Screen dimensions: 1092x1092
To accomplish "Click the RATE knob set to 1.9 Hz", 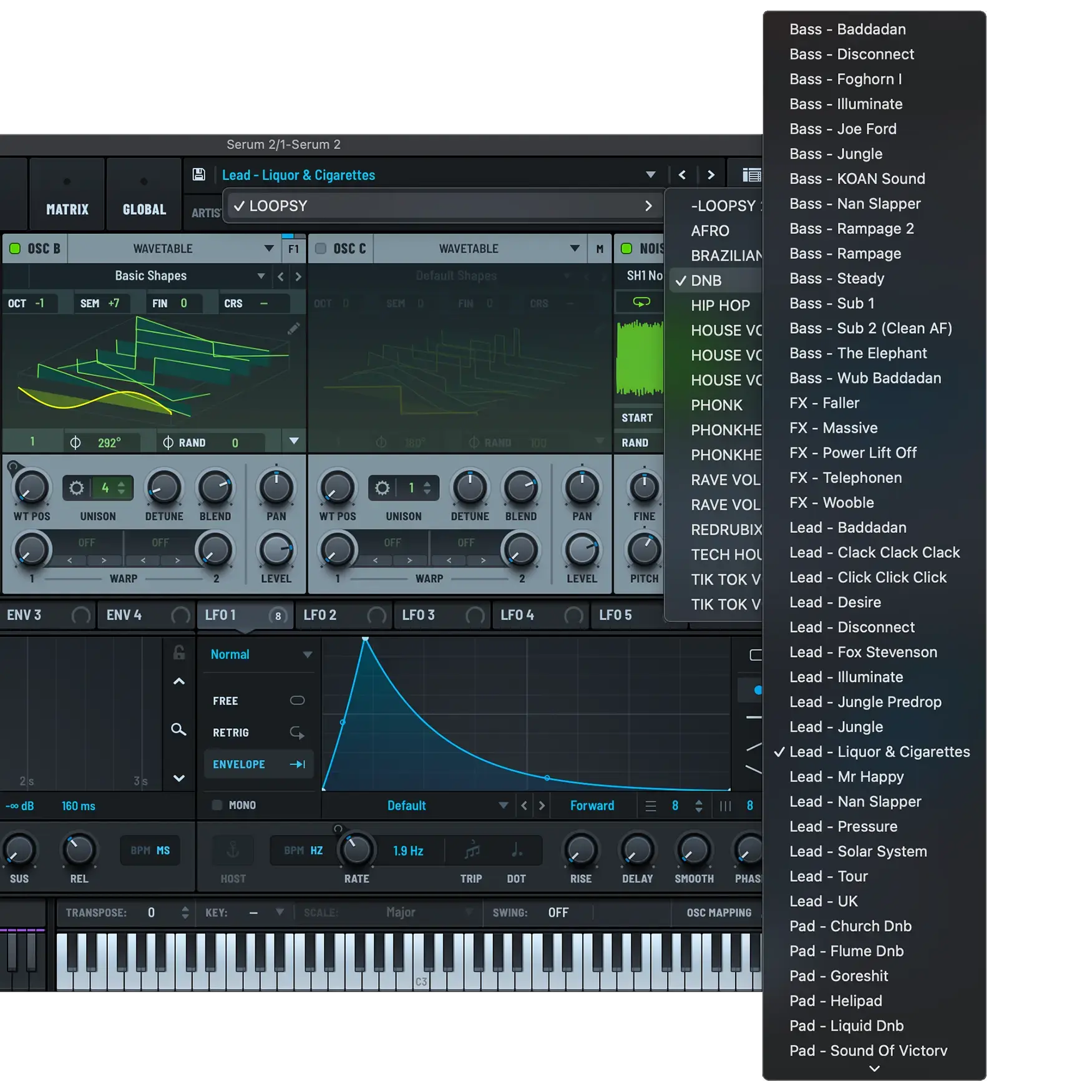I will 356,850.
